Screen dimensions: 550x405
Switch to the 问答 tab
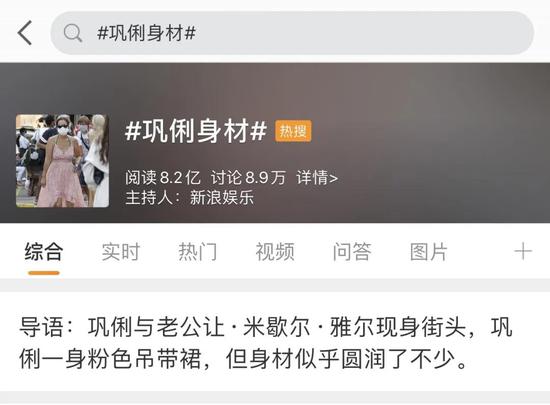[x=352, y=251]
